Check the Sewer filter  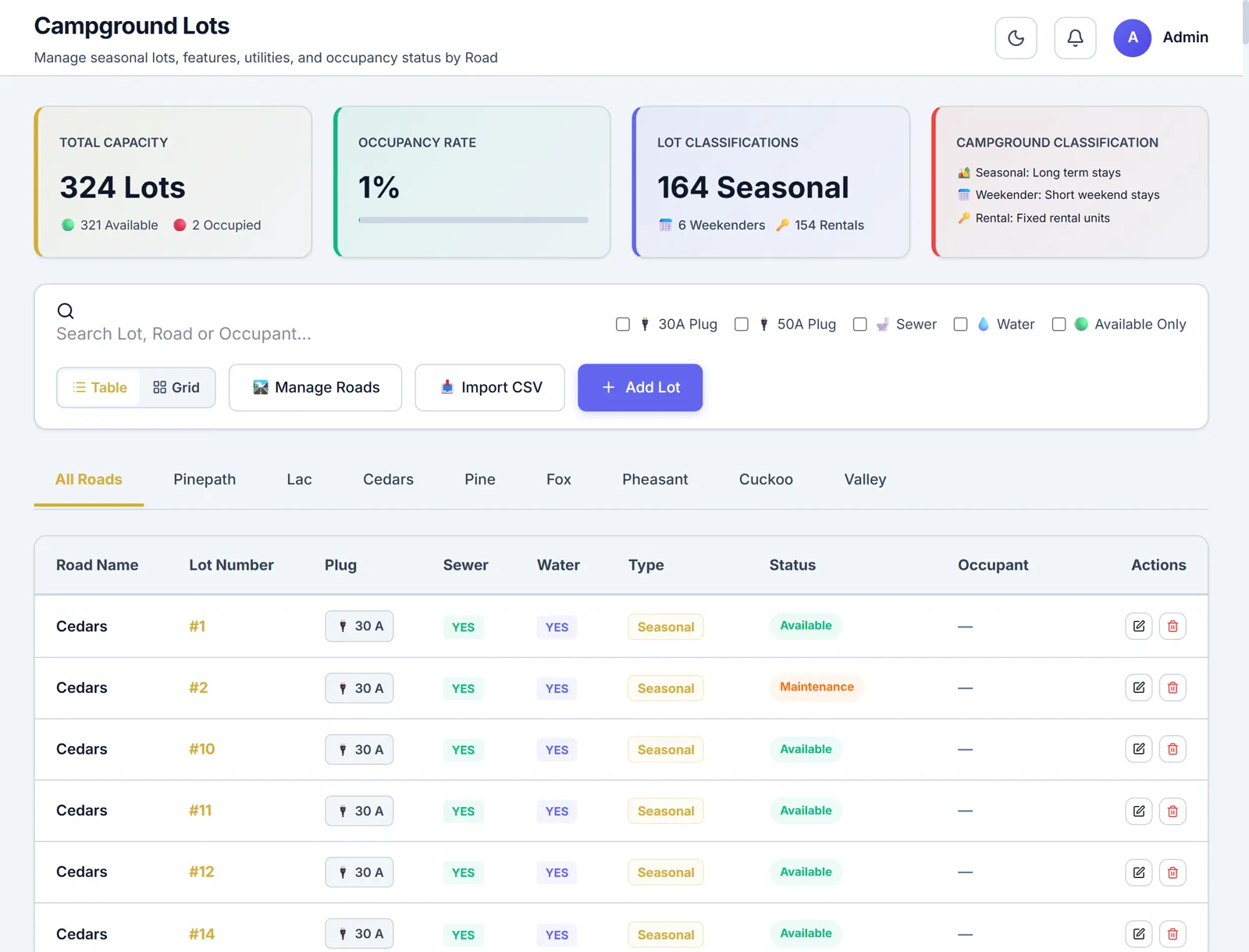coord(859,324)
